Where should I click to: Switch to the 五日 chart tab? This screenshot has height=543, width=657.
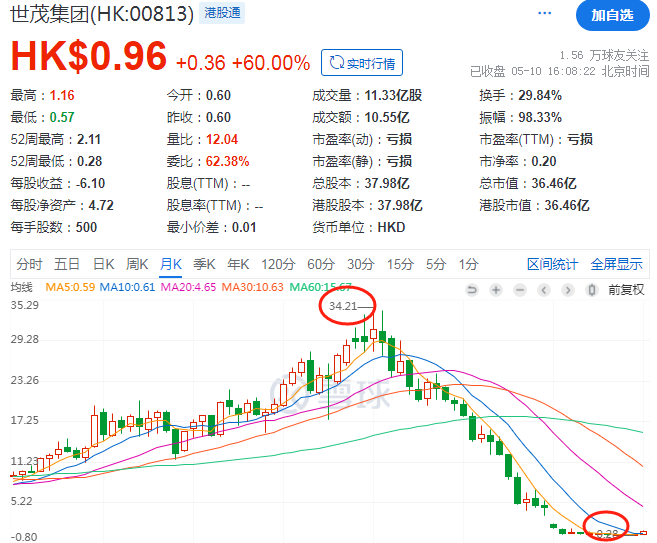67,264
